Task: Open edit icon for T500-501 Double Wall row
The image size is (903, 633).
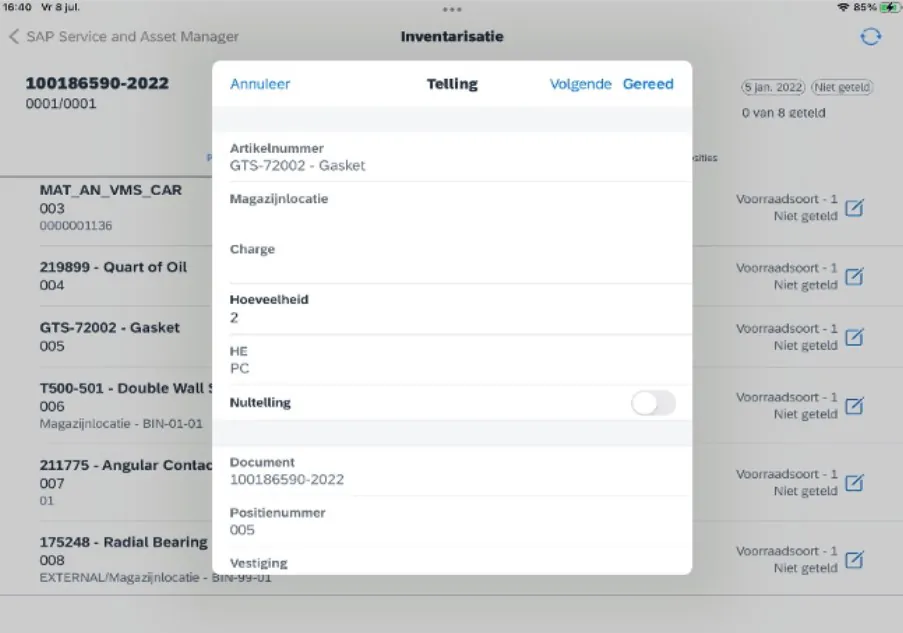Action: (x=854, y=406)
